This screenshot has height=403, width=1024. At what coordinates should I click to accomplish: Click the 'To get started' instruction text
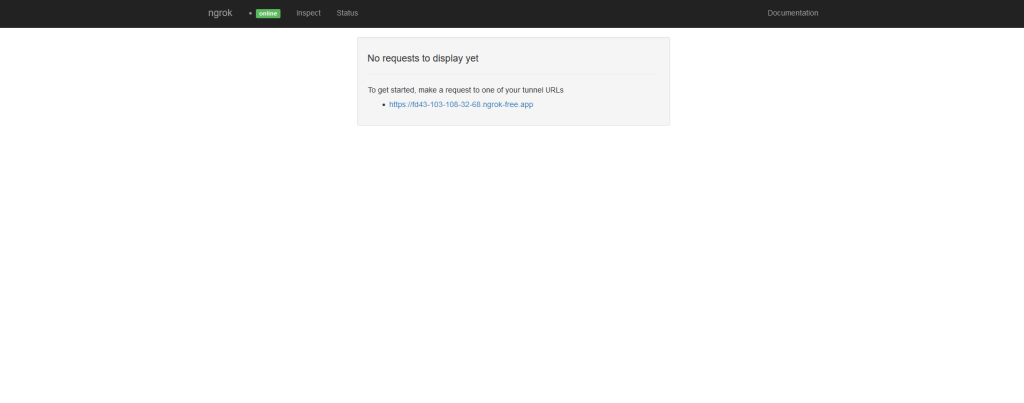point(465,90)
